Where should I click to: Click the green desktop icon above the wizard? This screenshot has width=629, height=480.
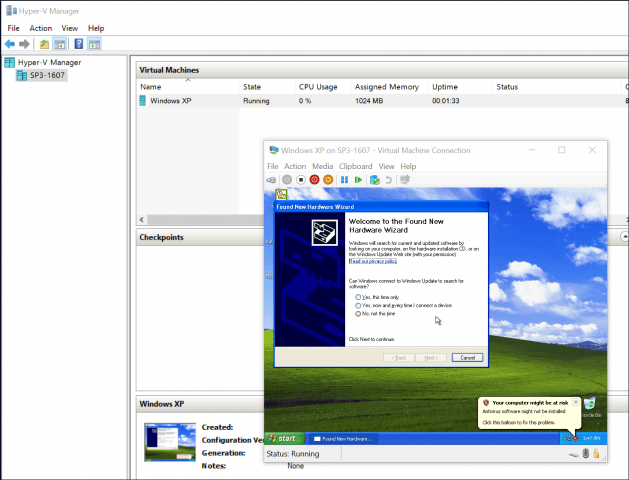pos(281,194)
